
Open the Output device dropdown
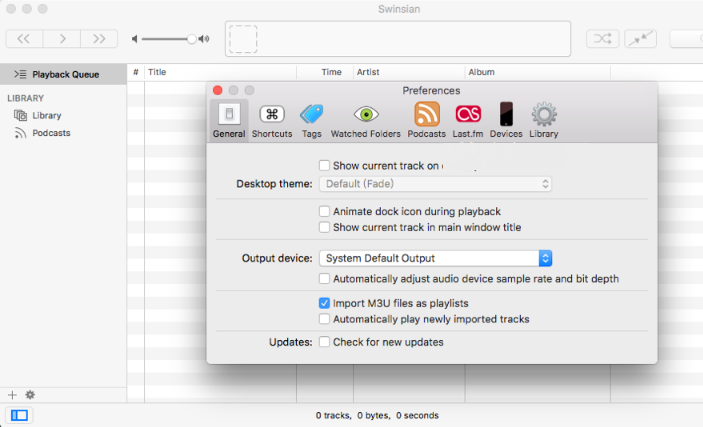pos(435,258)
